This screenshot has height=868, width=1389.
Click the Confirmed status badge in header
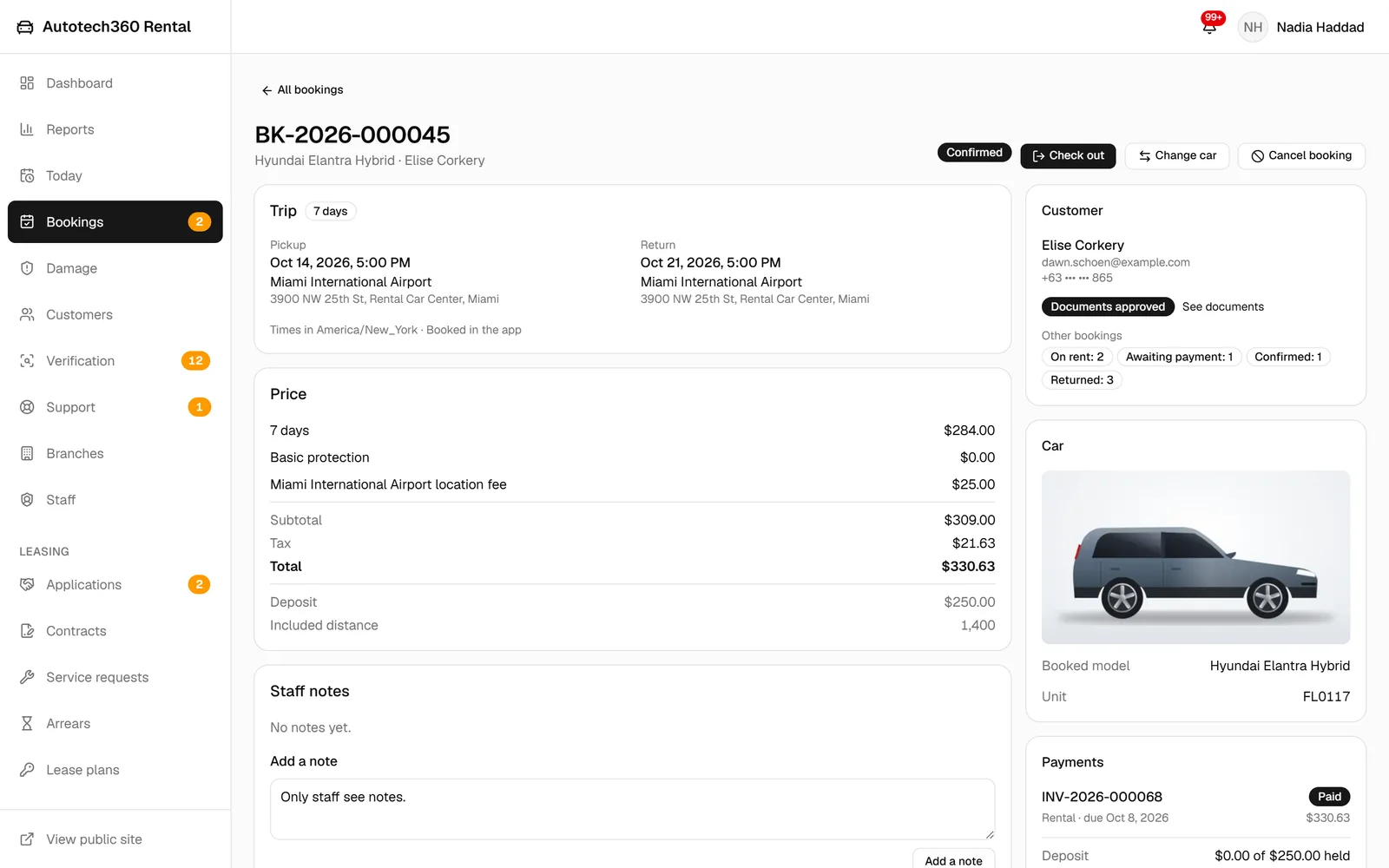pyautogui.click(x=974, y=153)
